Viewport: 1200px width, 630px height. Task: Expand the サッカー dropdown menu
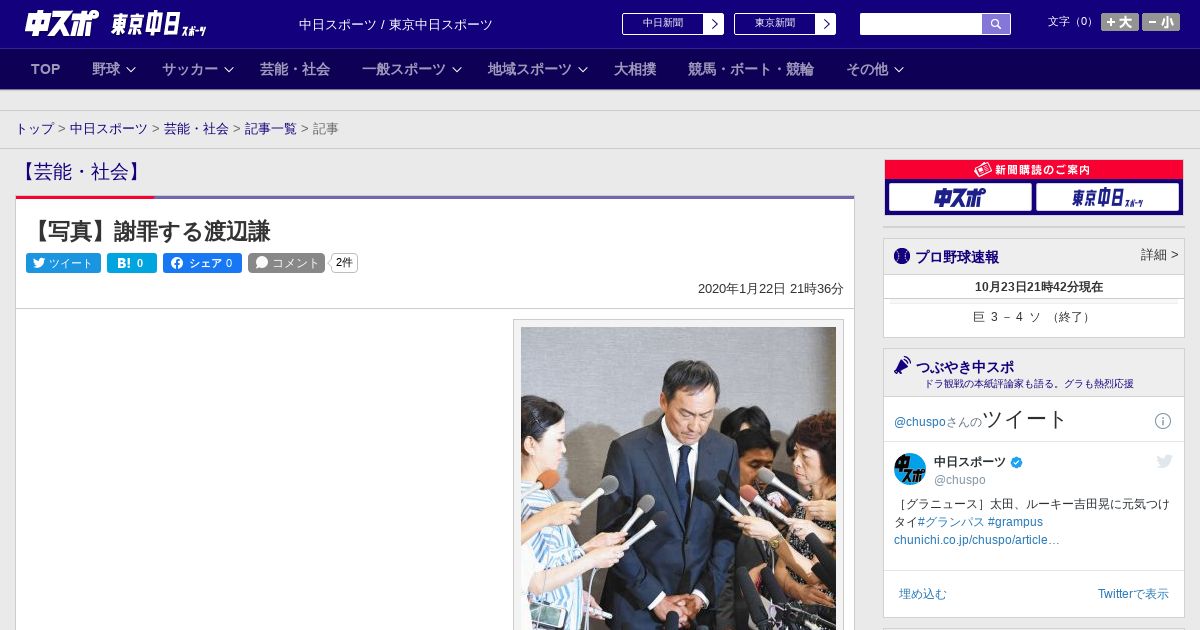click(198, 69)
